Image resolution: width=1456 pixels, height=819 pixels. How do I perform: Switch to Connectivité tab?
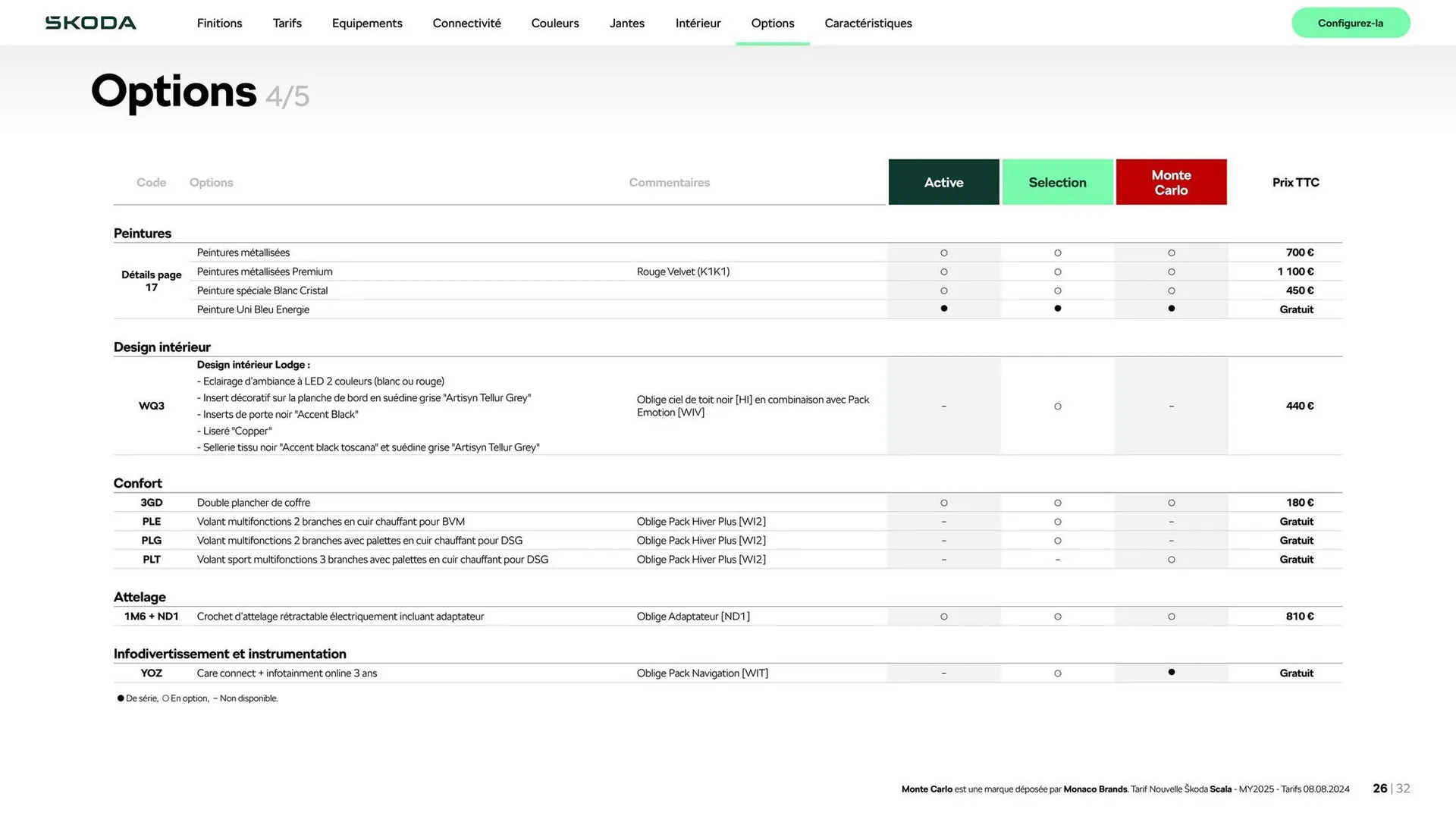pyautogui.click(x=466, y=23)
